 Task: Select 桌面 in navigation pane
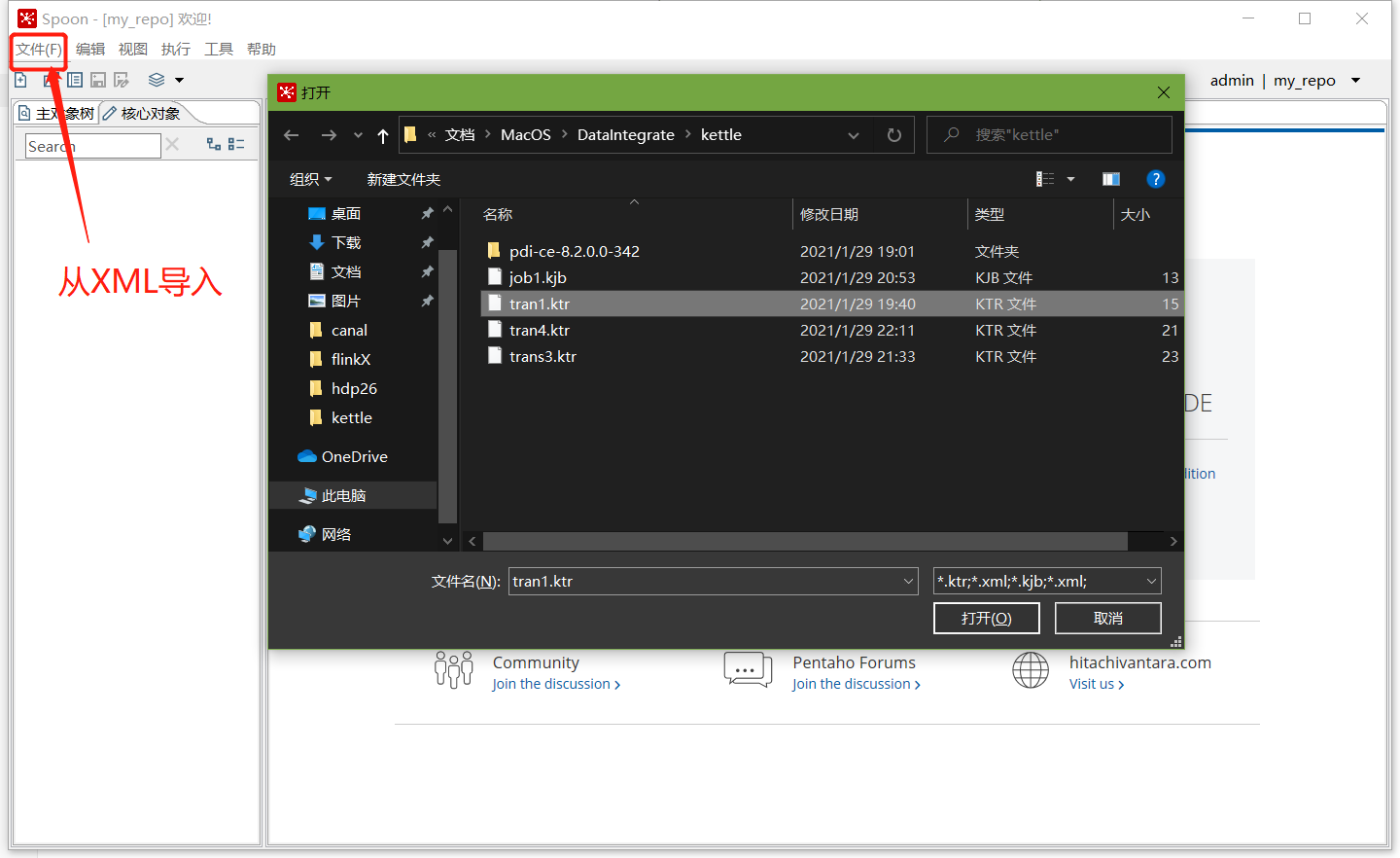click(346, 213)
